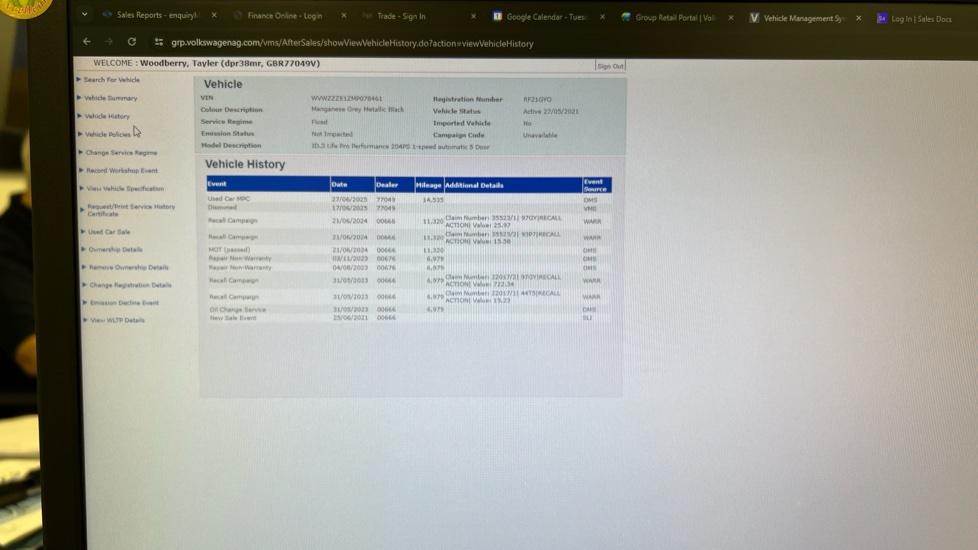978x550 pixels.
Task: Open Vehicle Summary menu link
Action: click(110, 98)
